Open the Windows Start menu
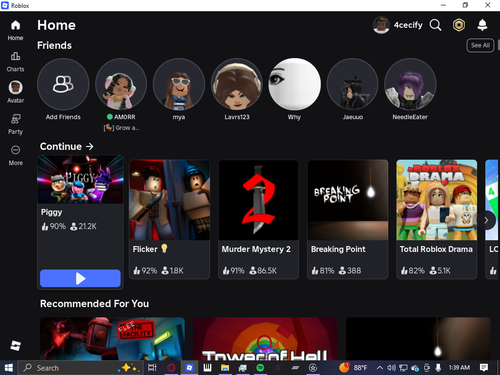 pos(8,368)
